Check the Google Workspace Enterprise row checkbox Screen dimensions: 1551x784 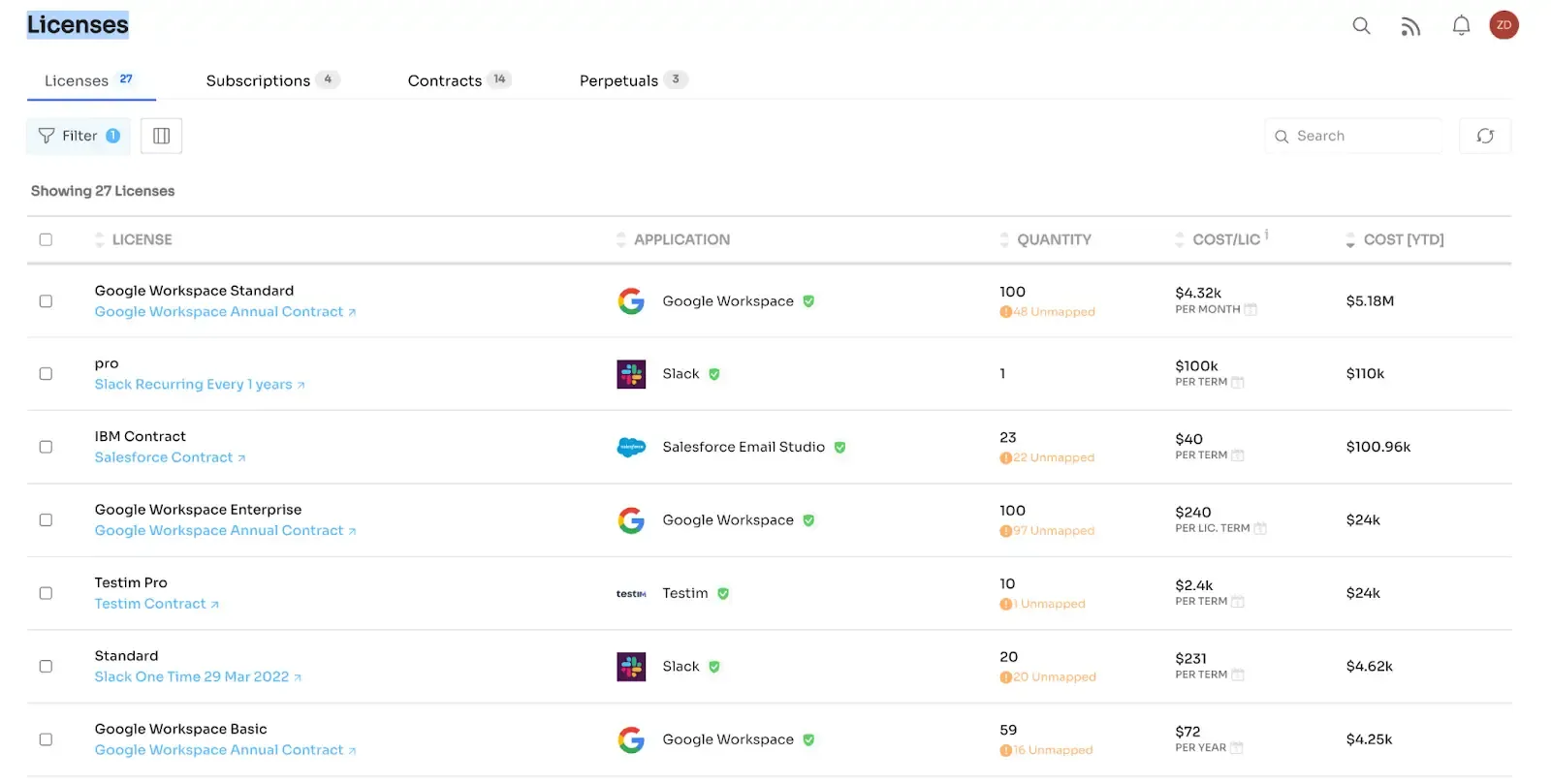tap(46, 520)
